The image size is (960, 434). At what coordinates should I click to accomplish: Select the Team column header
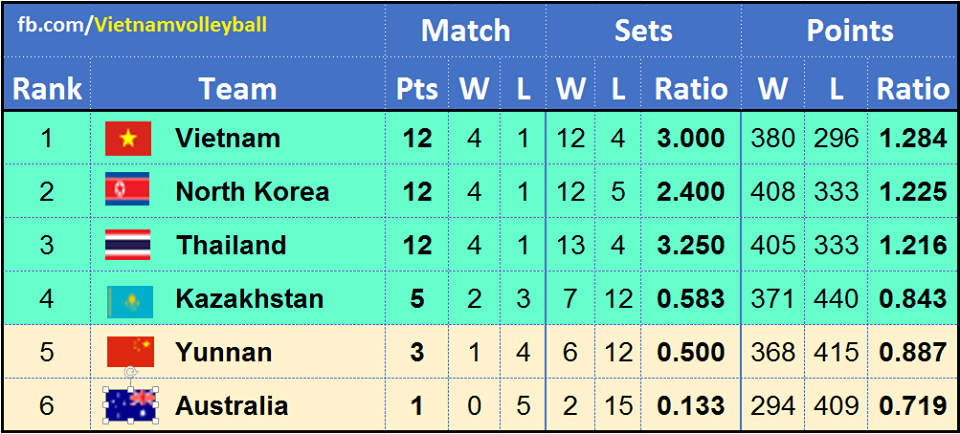pos(237,88)
